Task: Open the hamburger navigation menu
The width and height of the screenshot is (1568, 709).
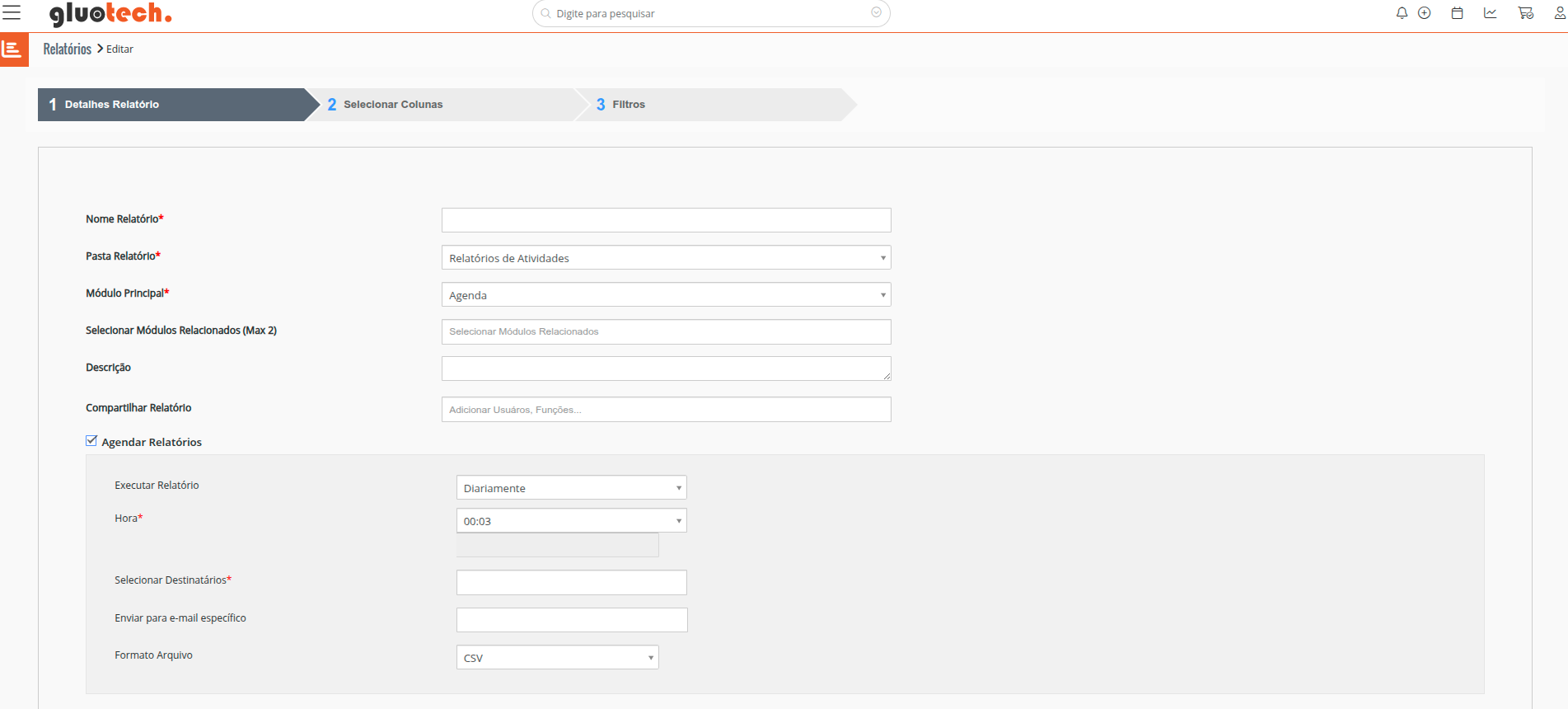Action: point(12,12)
